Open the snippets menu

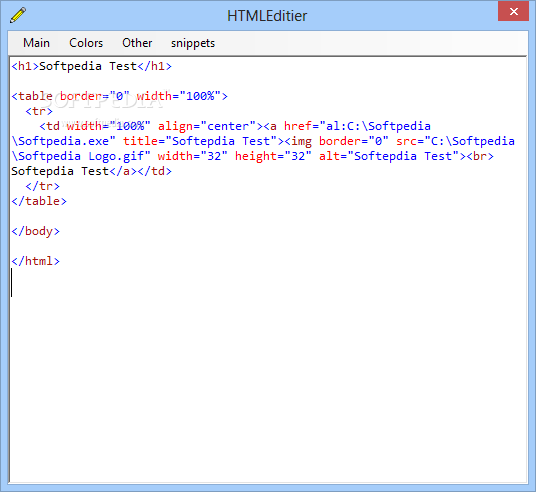(193, 43)
